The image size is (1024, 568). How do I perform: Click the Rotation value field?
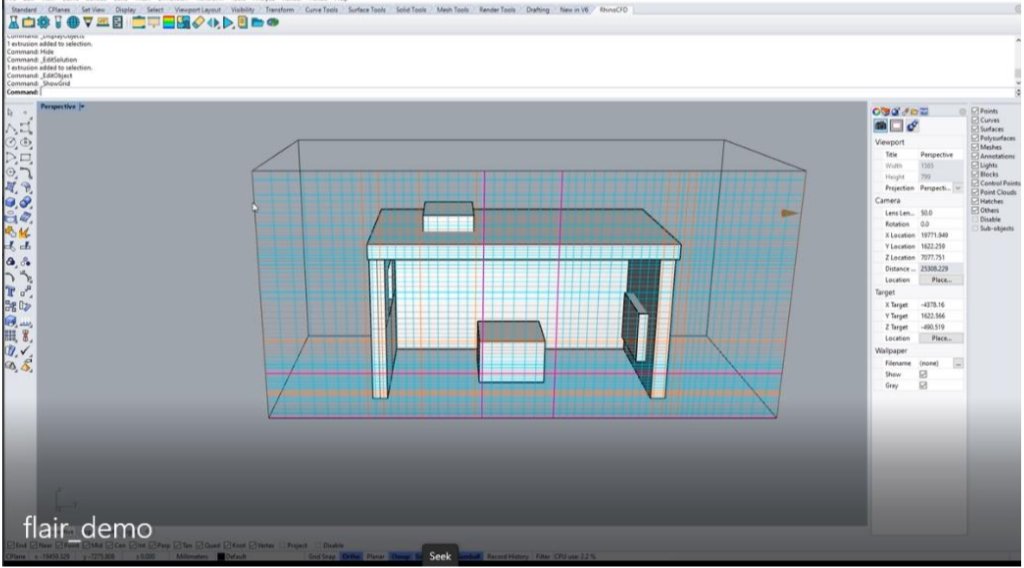pyautogui.click(x=940, y=224)
